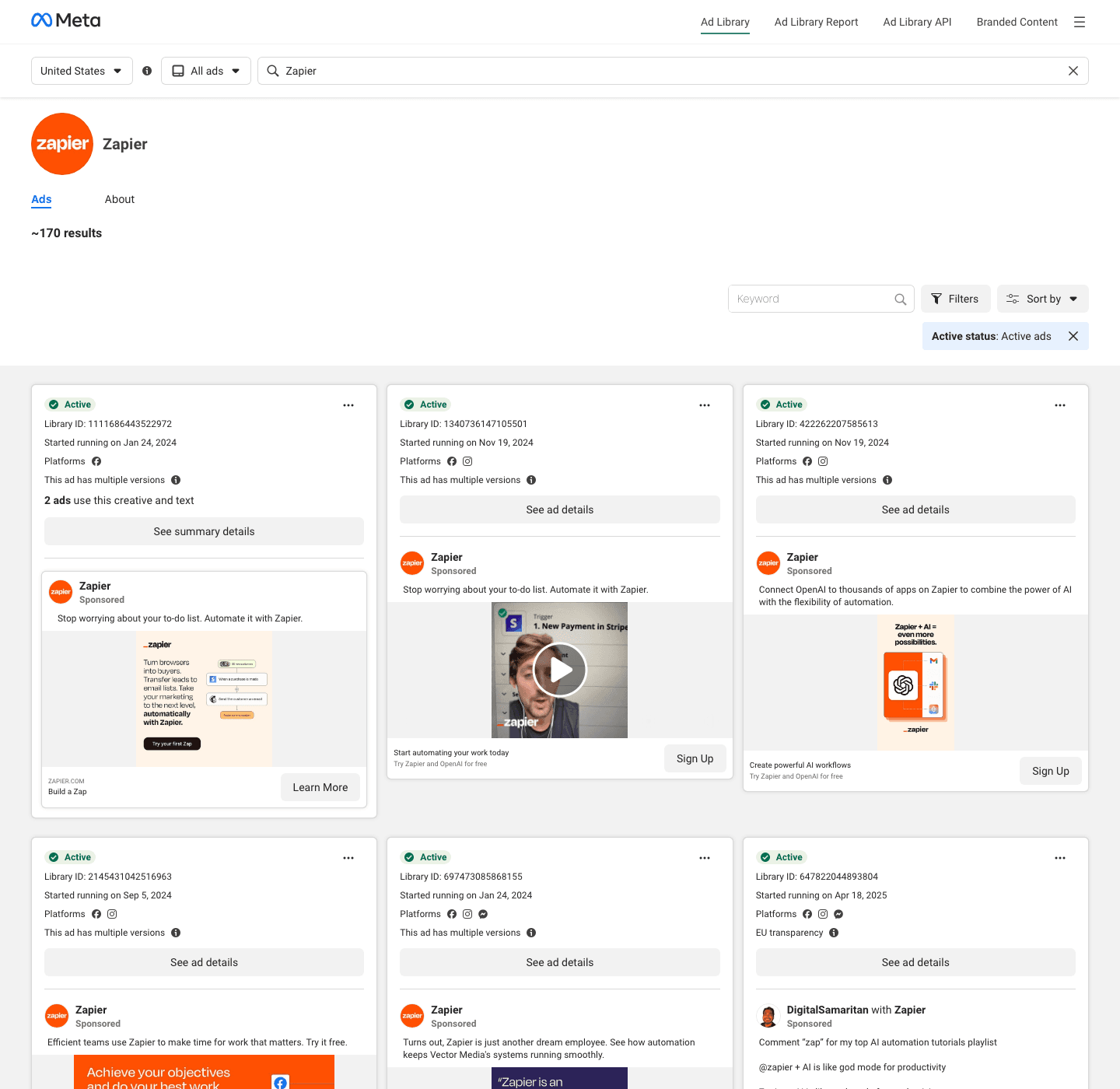Click Sign Up on AI workflows ad
Viewport: 1120px width, 1089px height.
pos(1051,771)
